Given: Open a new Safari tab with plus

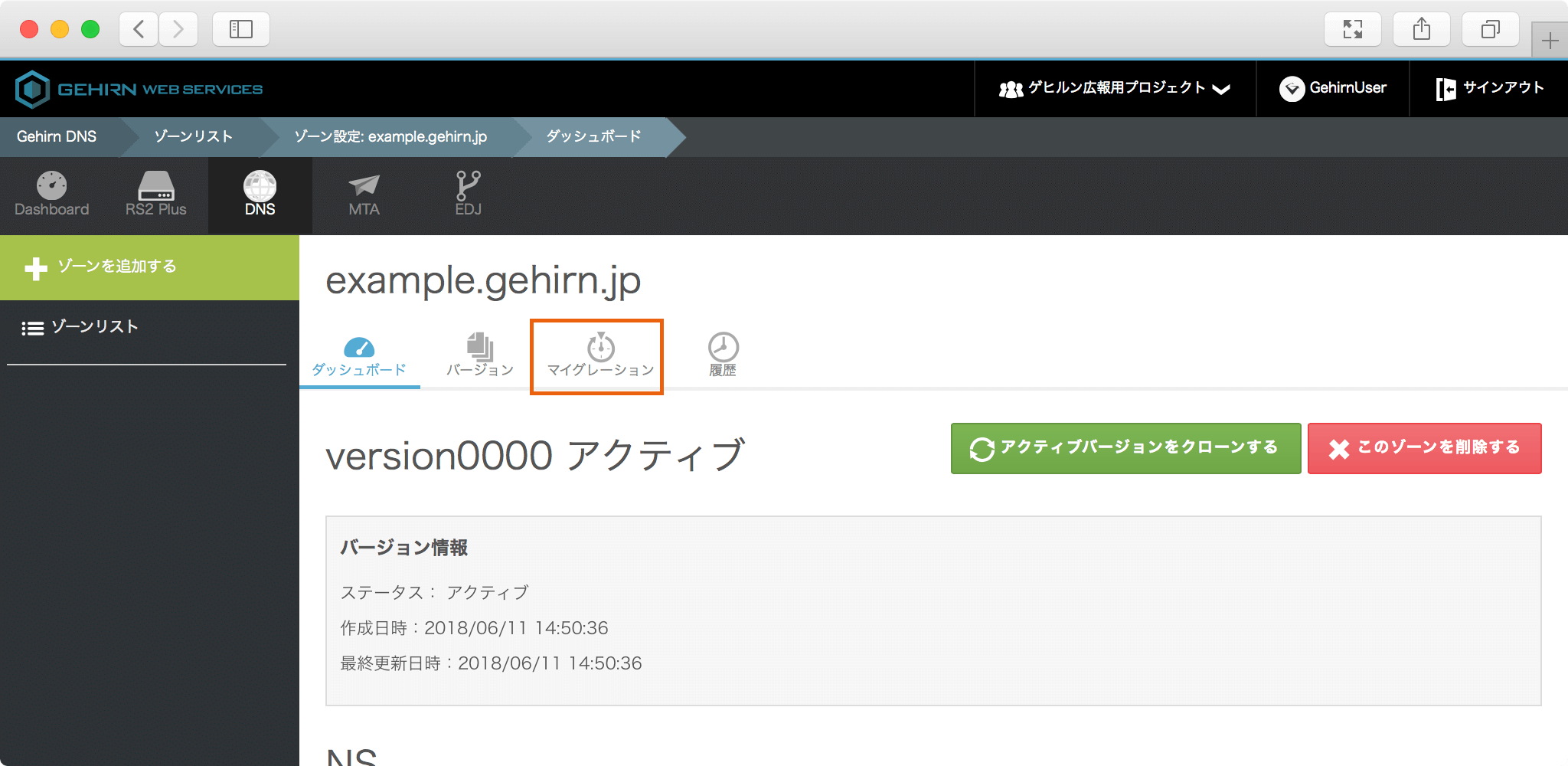Looking at the screenshot, I should point(1550,40).
